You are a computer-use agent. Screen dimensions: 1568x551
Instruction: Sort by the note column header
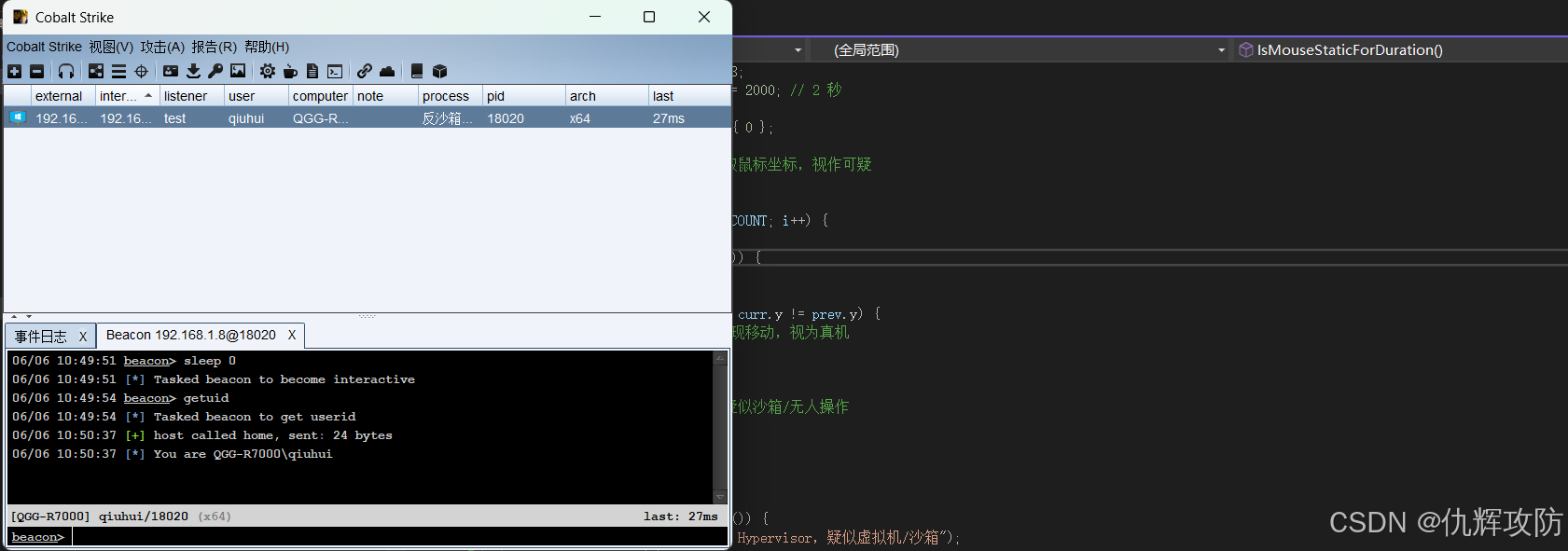click(385, 96)
